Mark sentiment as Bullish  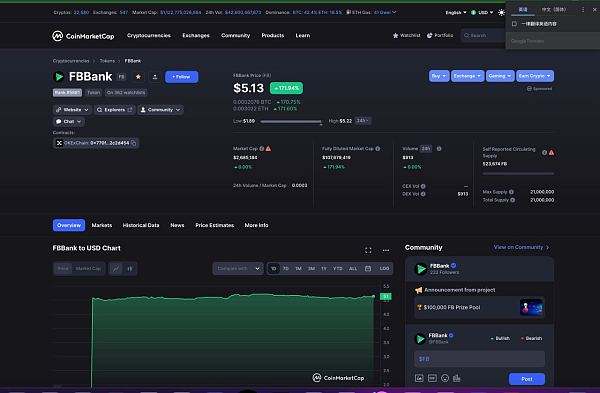[x=500, y=338]
